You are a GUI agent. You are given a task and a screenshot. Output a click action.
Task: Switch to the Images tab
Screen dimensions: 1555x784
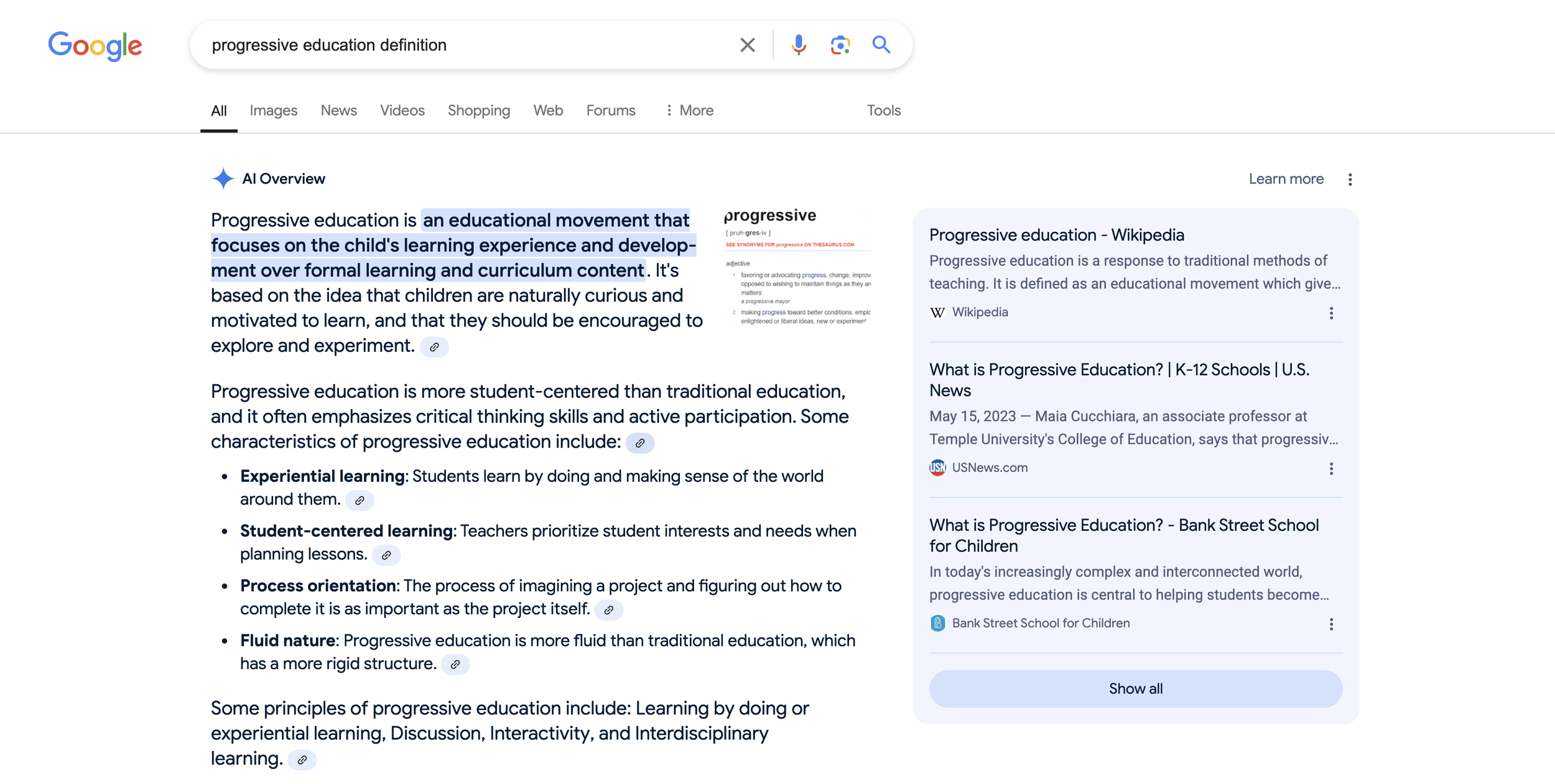tap(274, 111)
